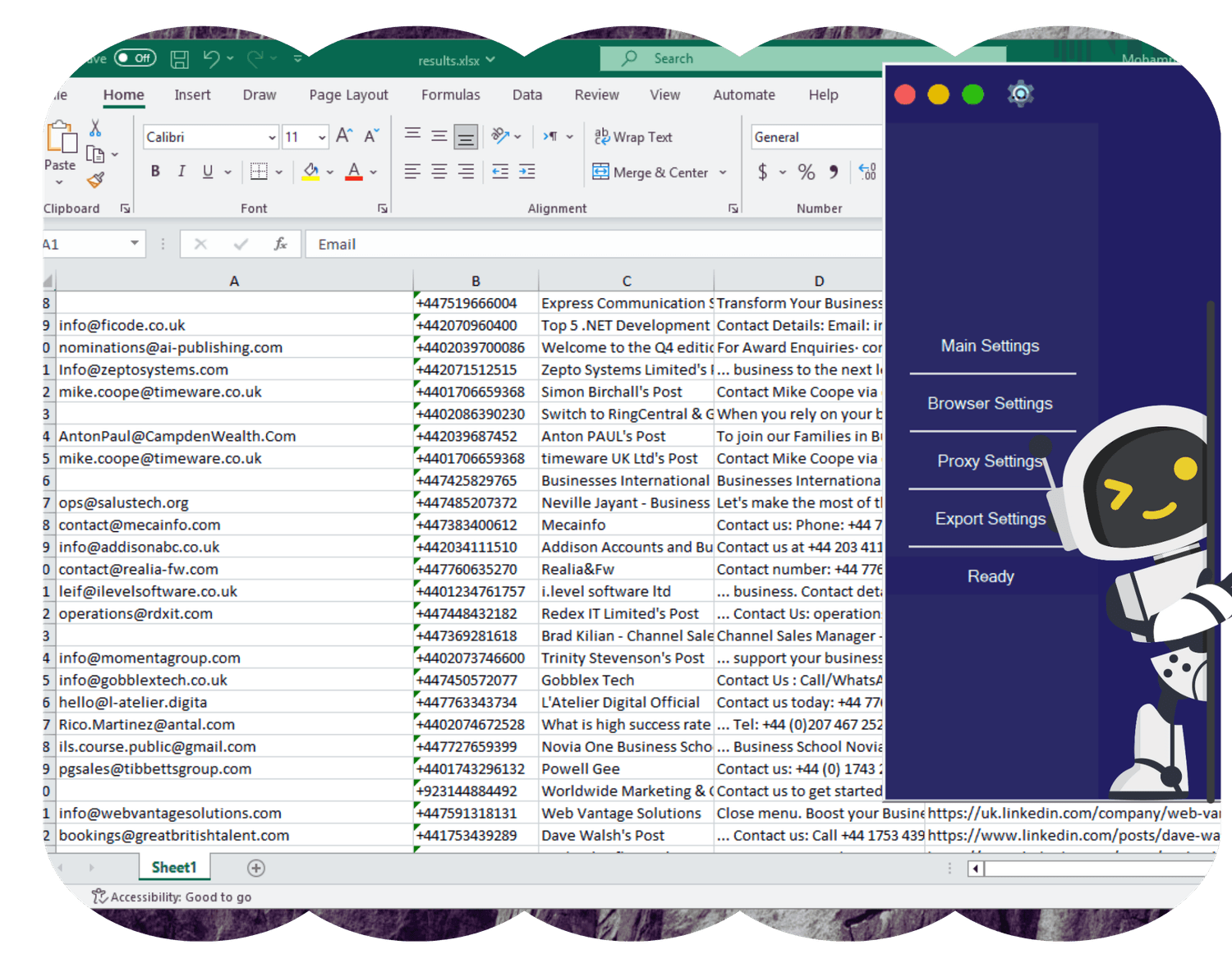The image size is (1232, 963).
Task: Align text to the left
Action: 412,172
